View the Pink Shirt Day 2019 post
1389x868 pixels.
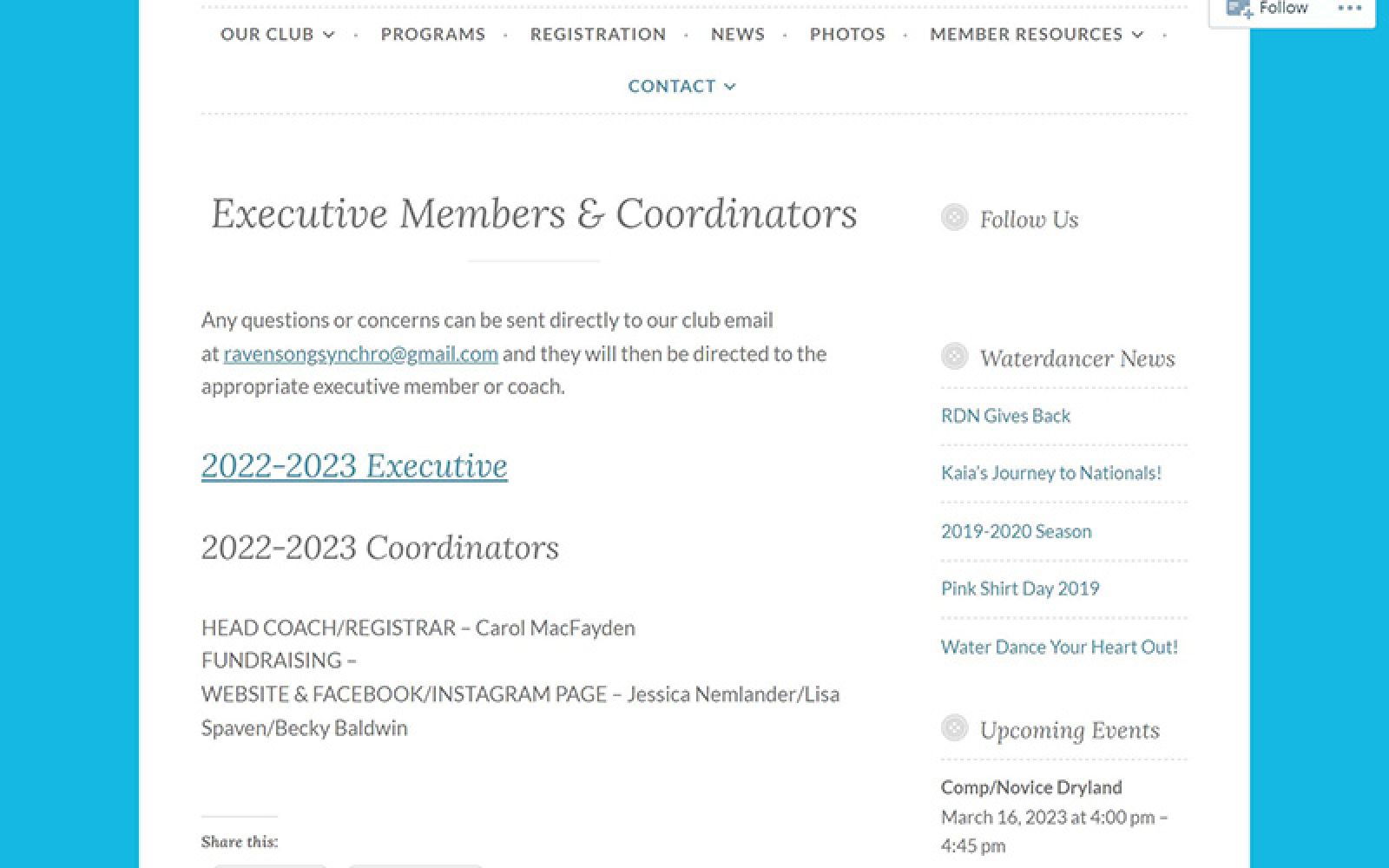pos(1020,589)
